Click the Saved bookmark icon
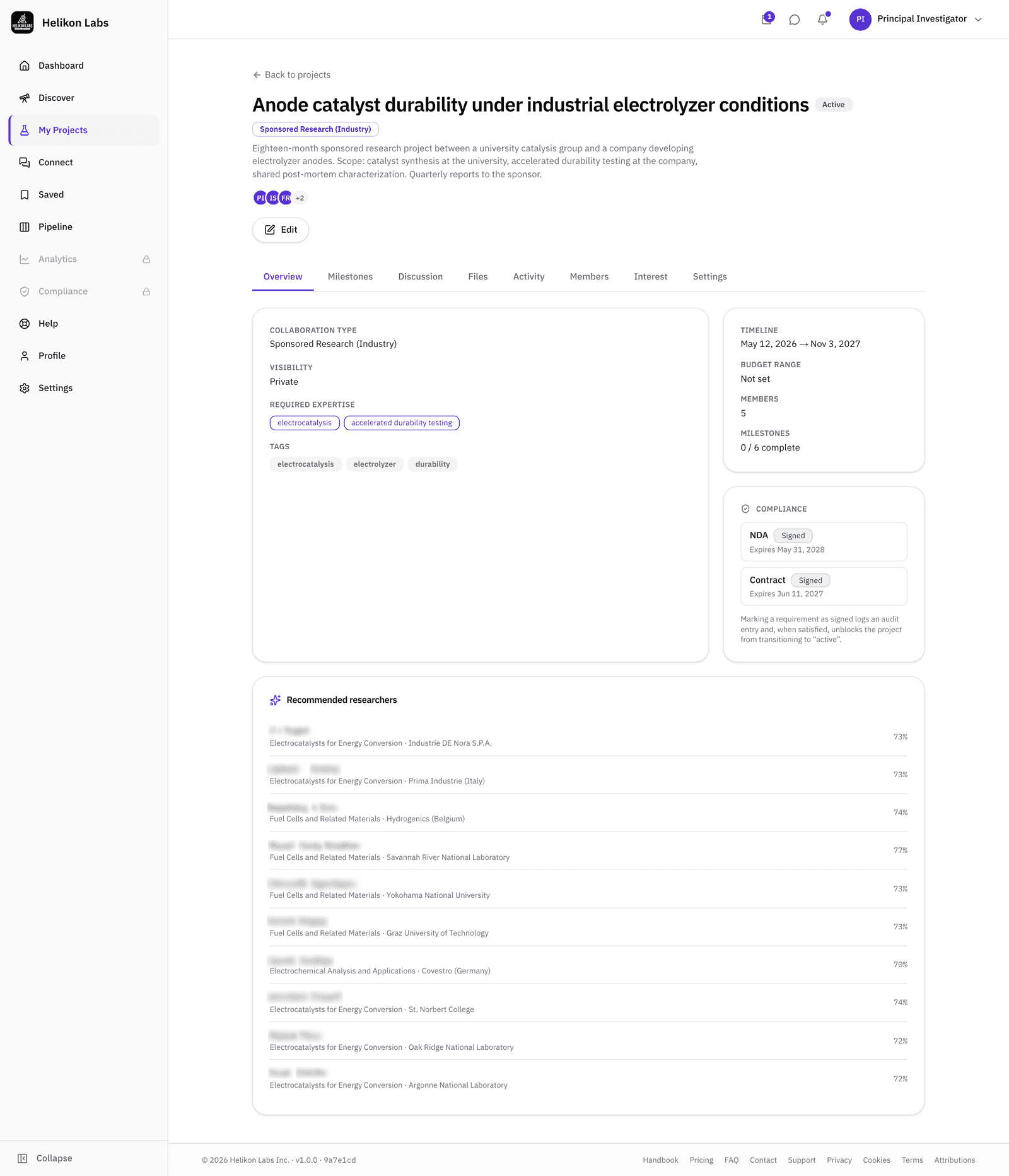The image size is (1009, 1176). tap(25, 194)
